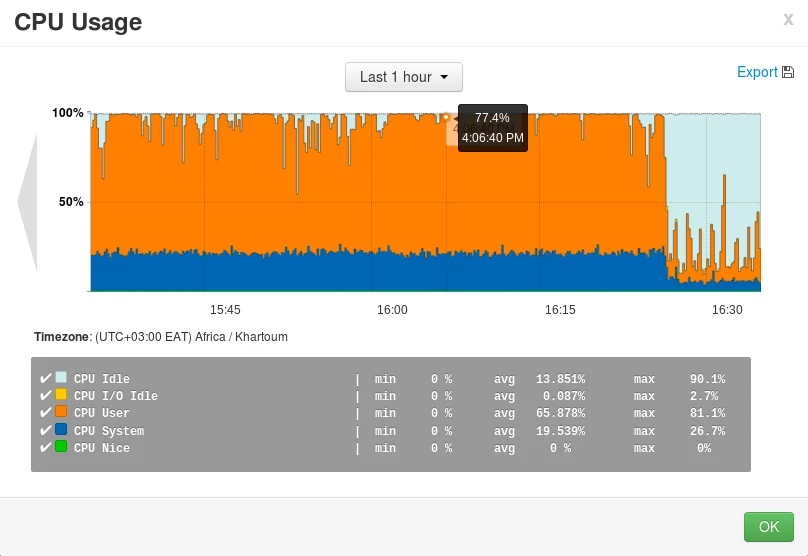Click the CPU System max value 26.7%

point(708,431)
